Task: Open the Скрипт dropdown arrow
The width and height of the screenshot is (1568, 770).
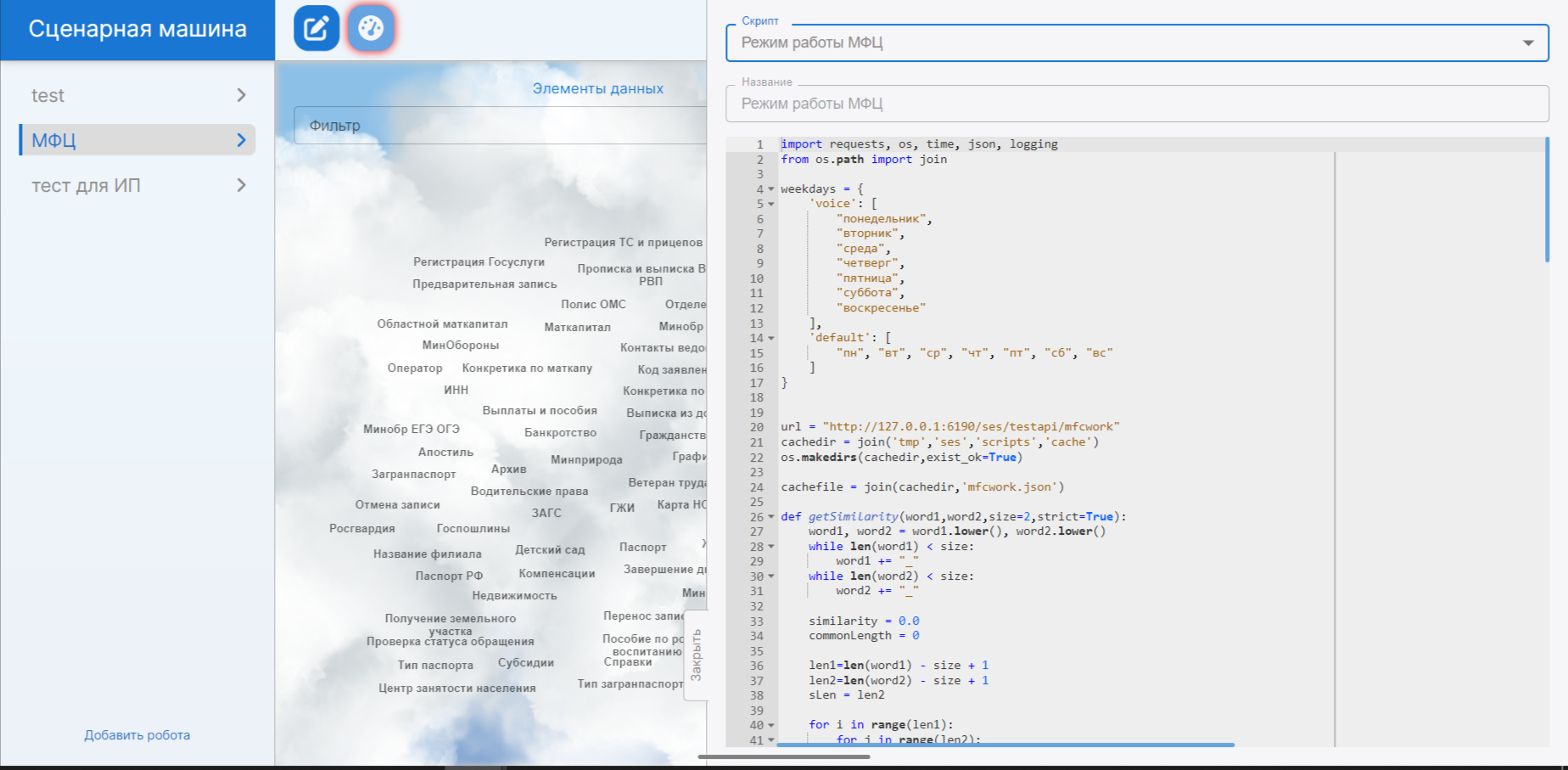Action: [x=1527, y=43]
